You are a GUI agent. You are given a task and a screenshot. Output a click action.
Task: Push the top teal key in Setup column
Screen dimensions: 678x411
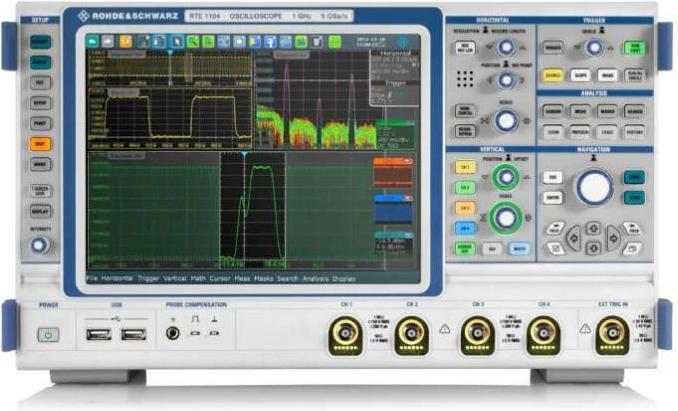click(x=40, y=42)
